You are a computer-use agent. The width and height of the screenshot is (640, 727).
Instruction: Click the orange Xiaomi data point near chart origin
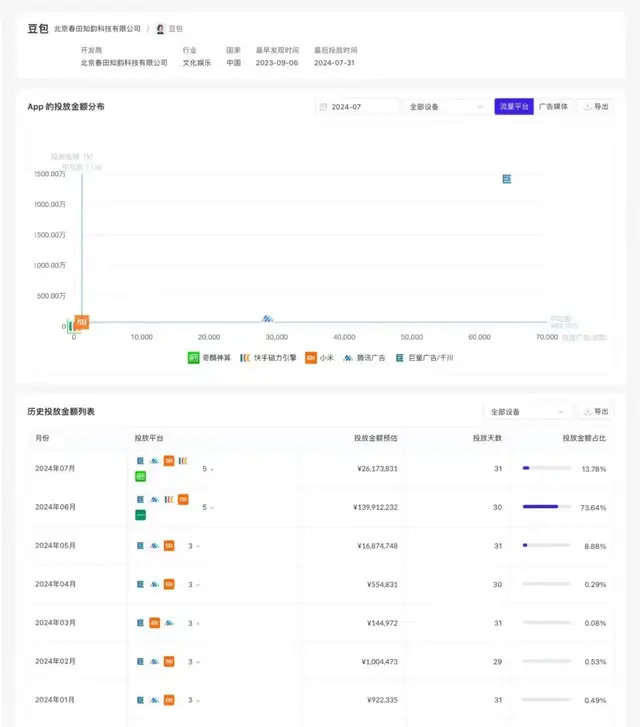coord(82,322)
